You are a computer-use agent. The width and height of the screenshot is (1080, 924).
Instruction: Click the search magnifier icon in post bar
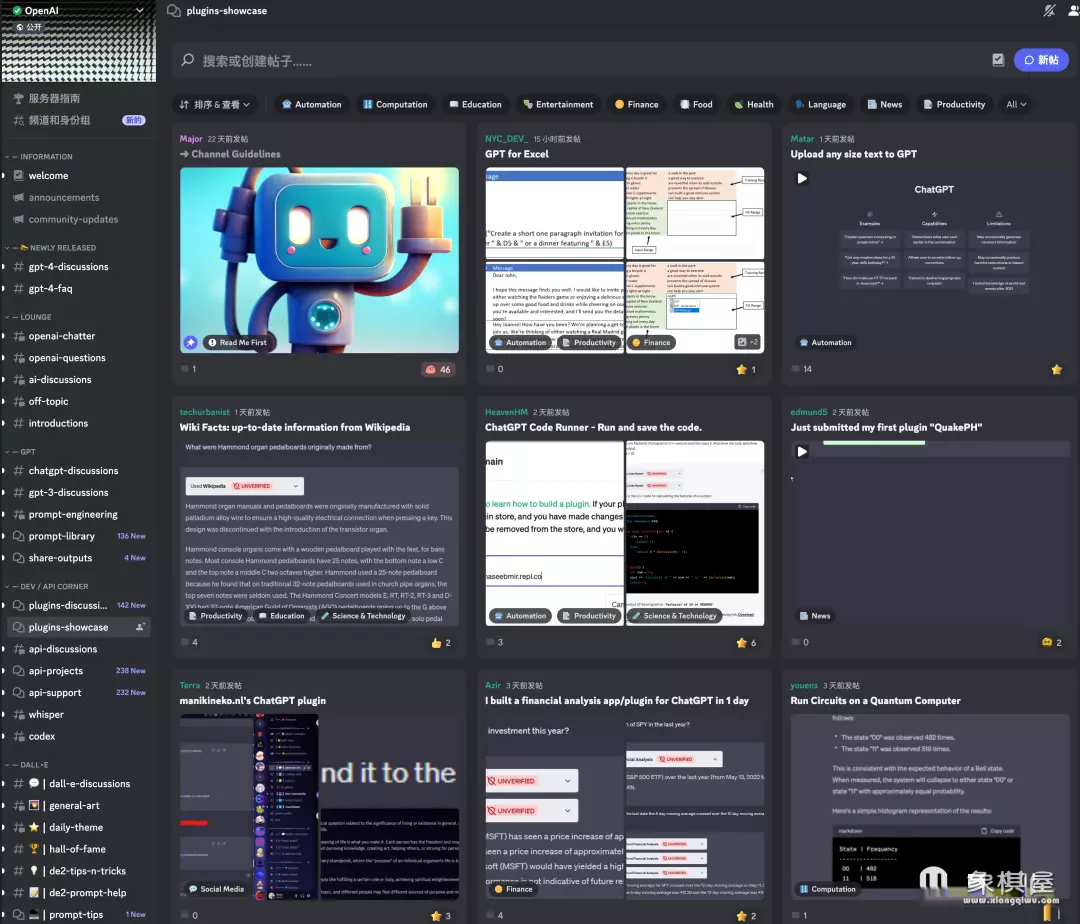click(x=187, y=60)
